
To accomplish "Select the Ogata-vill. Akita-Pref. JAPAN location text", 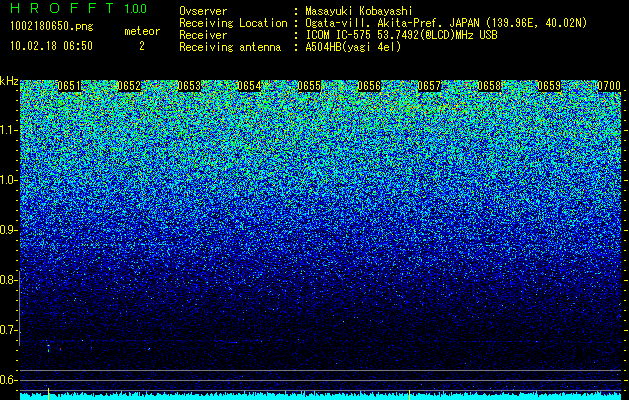I will pyautogui.click(x=446, y=23).
